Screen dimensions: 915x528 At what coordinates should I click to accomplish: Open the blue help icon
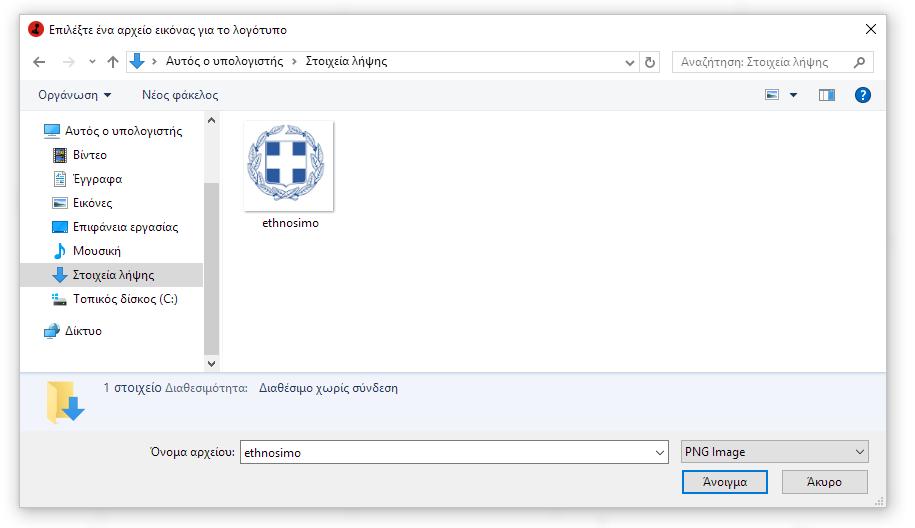click(862, 95)
